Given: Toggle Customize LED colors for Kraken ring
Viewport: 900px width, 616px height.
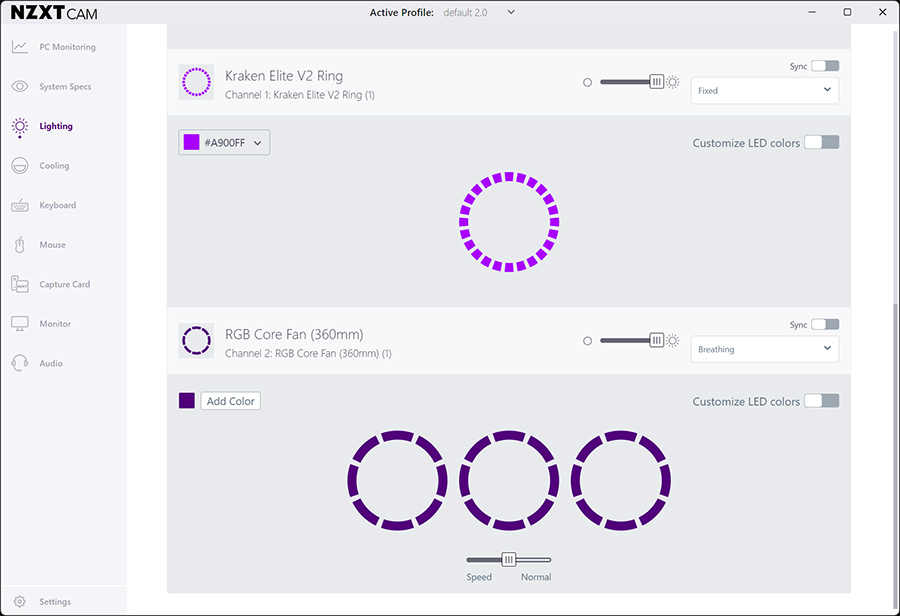Looking at the screenshot, I should [821, 143].
